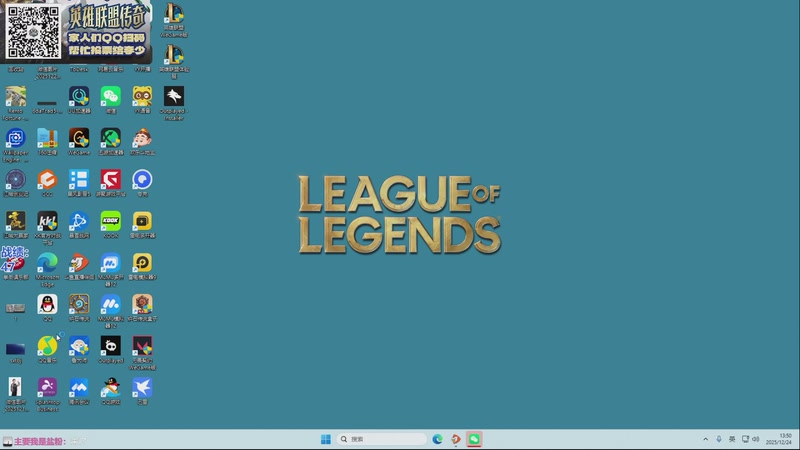Select gray keyboard image file named 1

16,308
